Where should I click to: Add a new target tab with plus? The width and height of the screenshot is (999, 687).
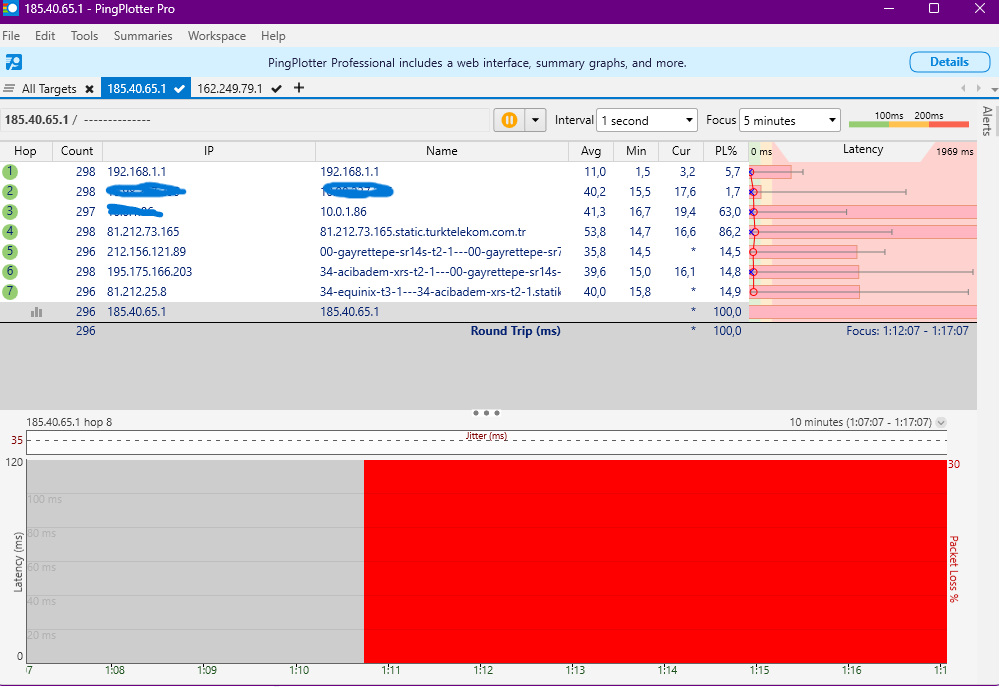tap(299, 88)
